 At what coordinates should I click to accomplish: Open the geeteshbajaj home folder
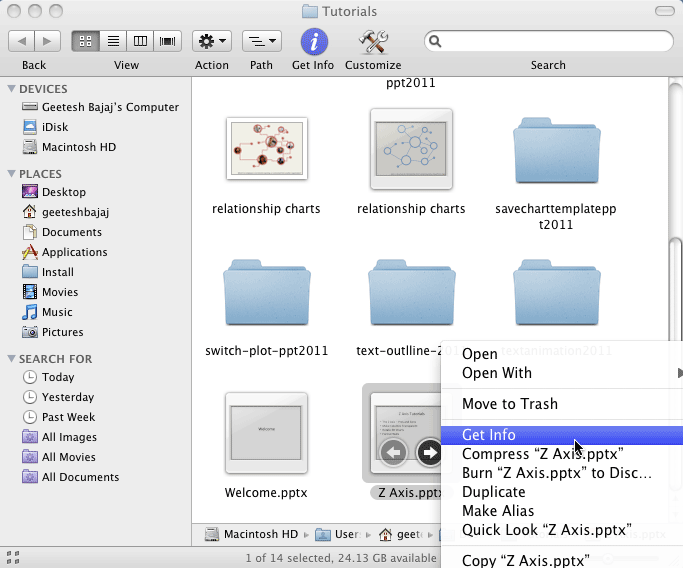click(x=66, y=212)
